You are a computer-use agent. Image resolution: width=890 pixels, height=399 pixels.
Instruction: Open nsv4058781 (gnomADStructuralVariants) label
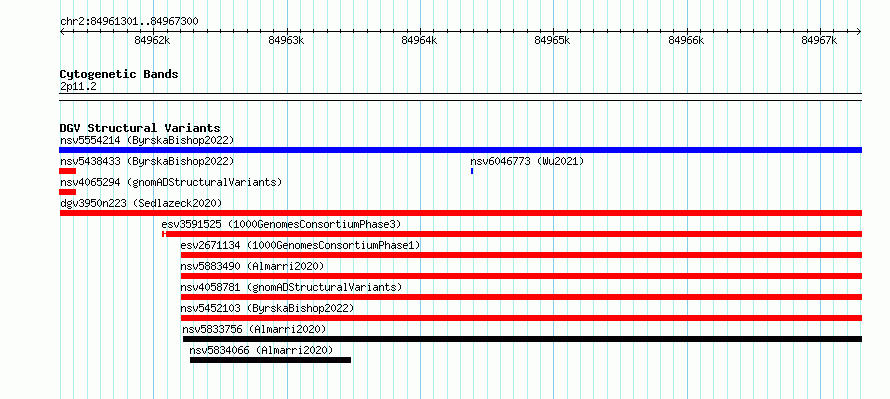pyautogui.click(x=291, y=287)
